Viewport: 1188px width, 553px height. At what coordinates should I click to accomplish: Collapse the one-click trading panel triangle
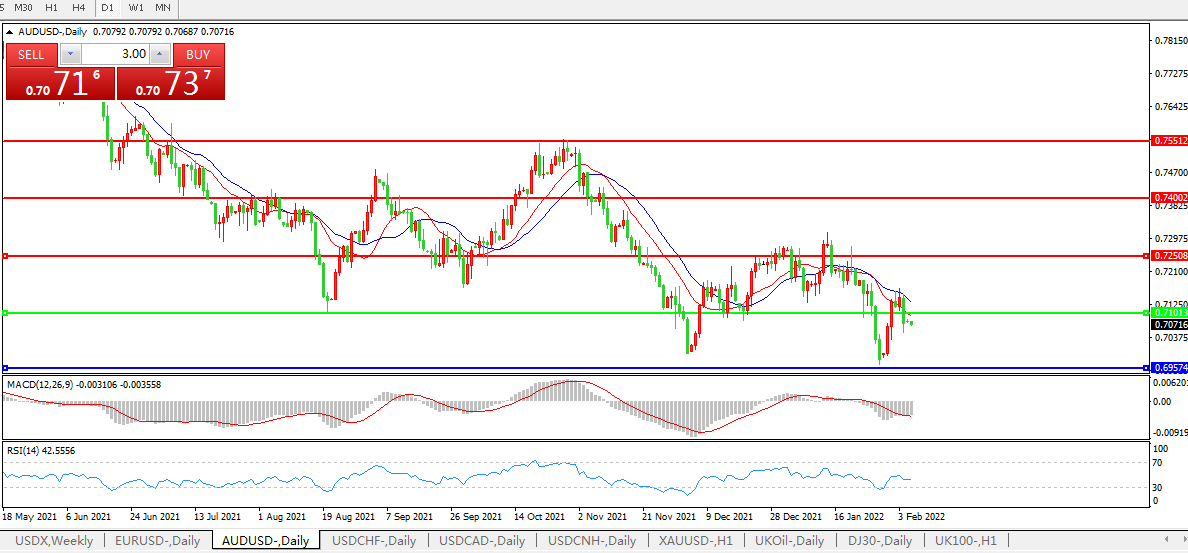[10, 31]
